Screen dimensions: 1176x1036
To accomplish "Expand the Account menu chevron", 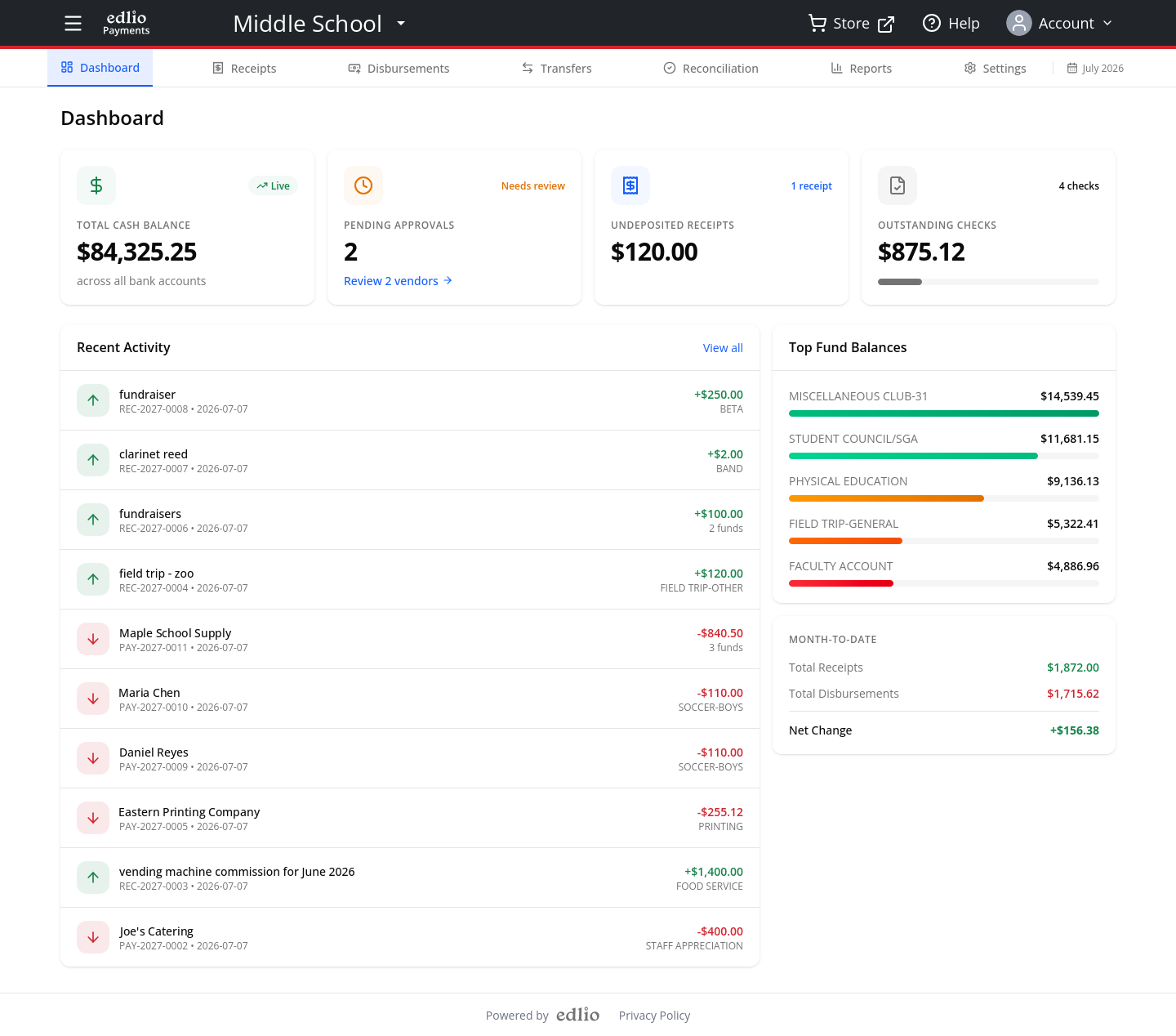I will point(1107,23).
